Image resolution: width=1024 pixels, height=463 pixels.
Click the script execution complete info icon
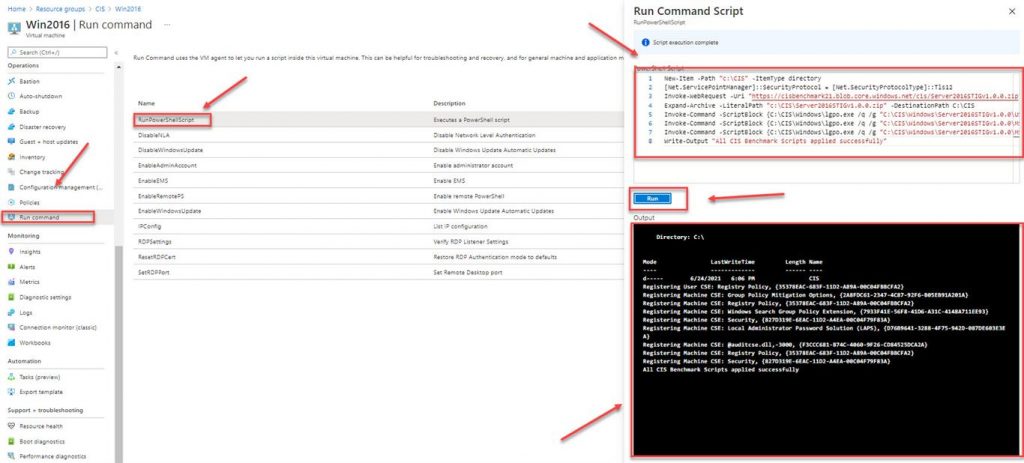645,42
